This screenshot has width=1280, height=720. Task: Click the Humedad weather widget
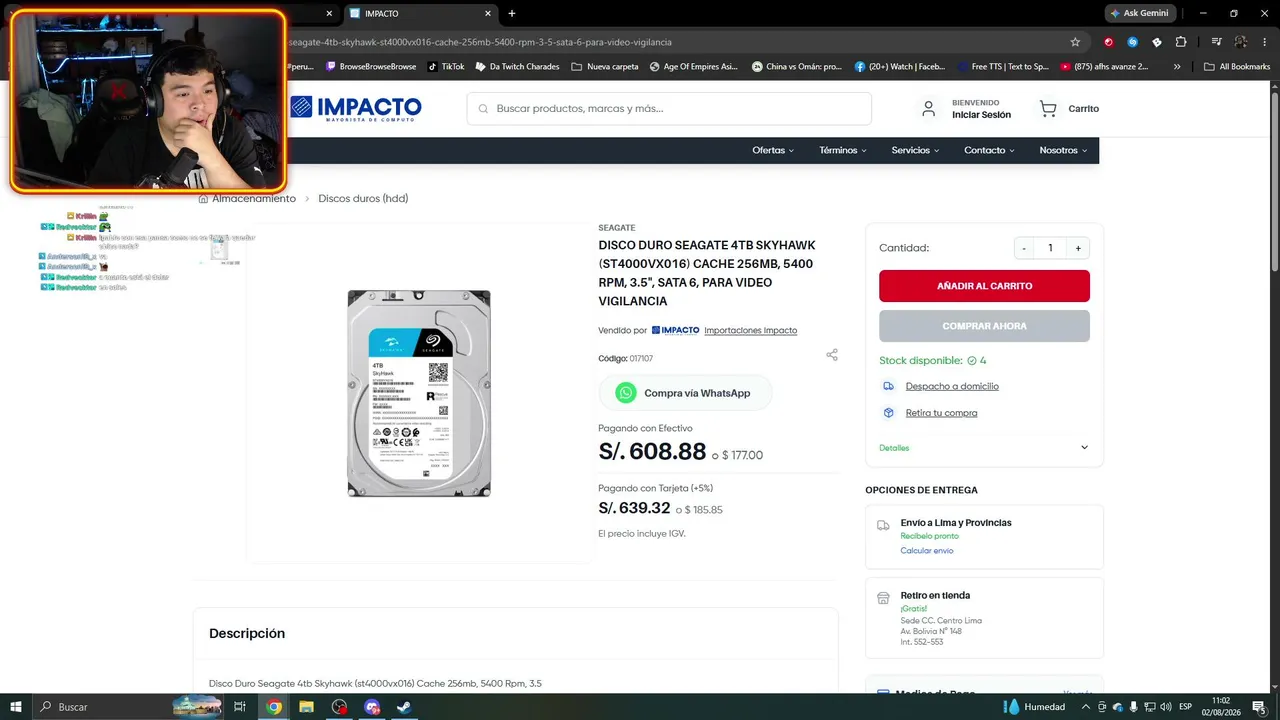click(x=1034, y=707)
